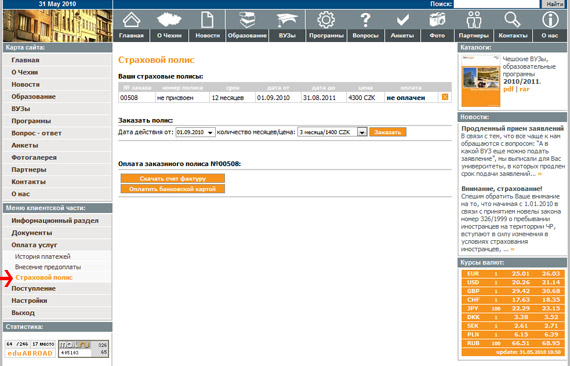
Task: Open the ВУЗы graduation cap icon
Action: [287, 20]
